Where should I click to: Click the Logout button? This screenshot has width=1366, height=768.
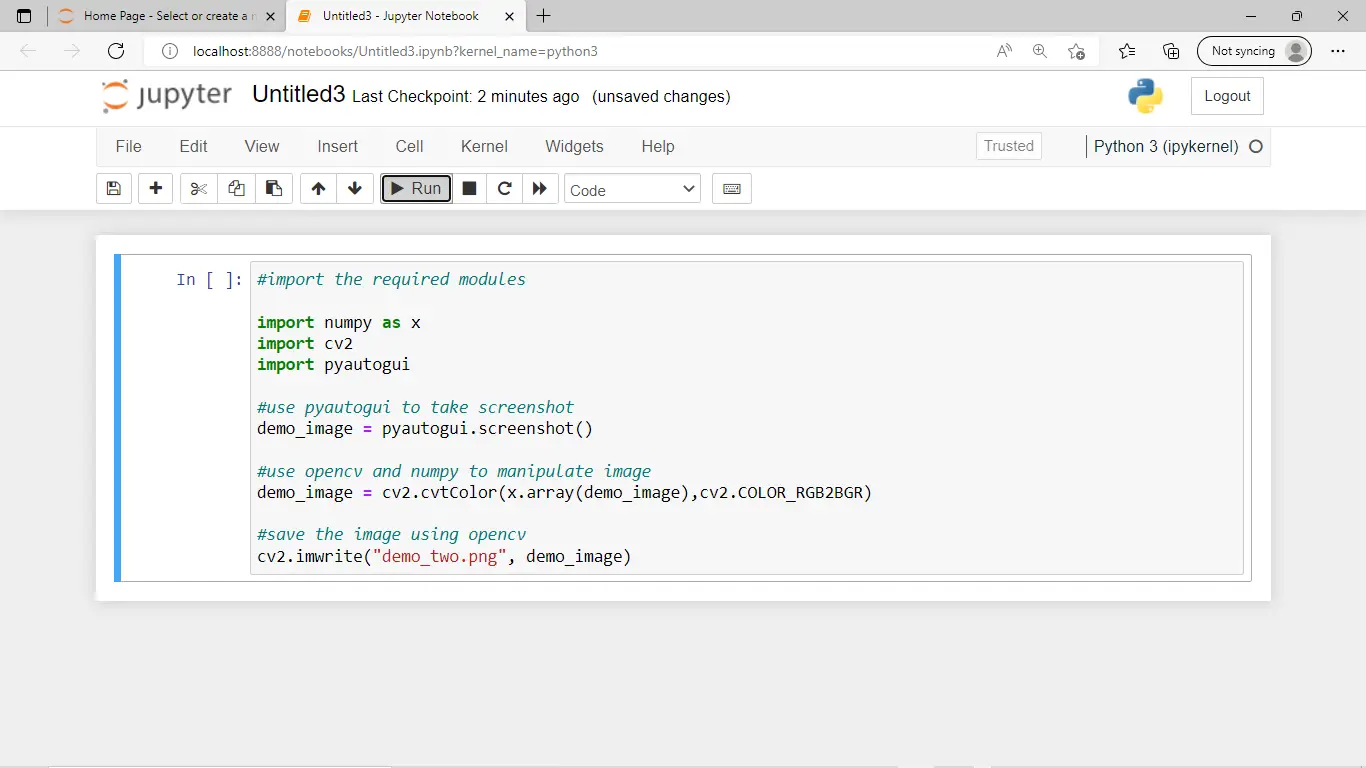1227,95
